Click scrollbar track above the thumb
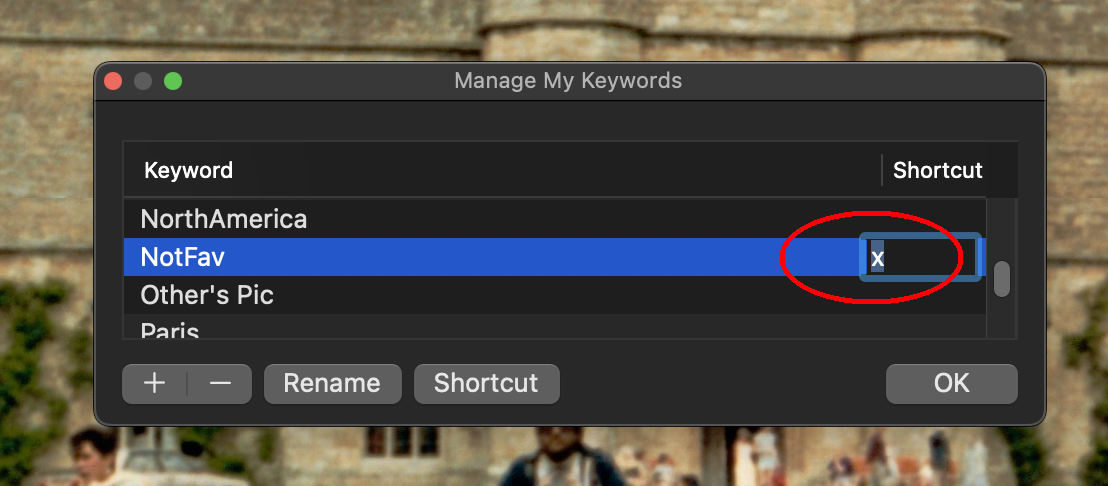Screen dimensions: 1108x486 coord(1001,225)
